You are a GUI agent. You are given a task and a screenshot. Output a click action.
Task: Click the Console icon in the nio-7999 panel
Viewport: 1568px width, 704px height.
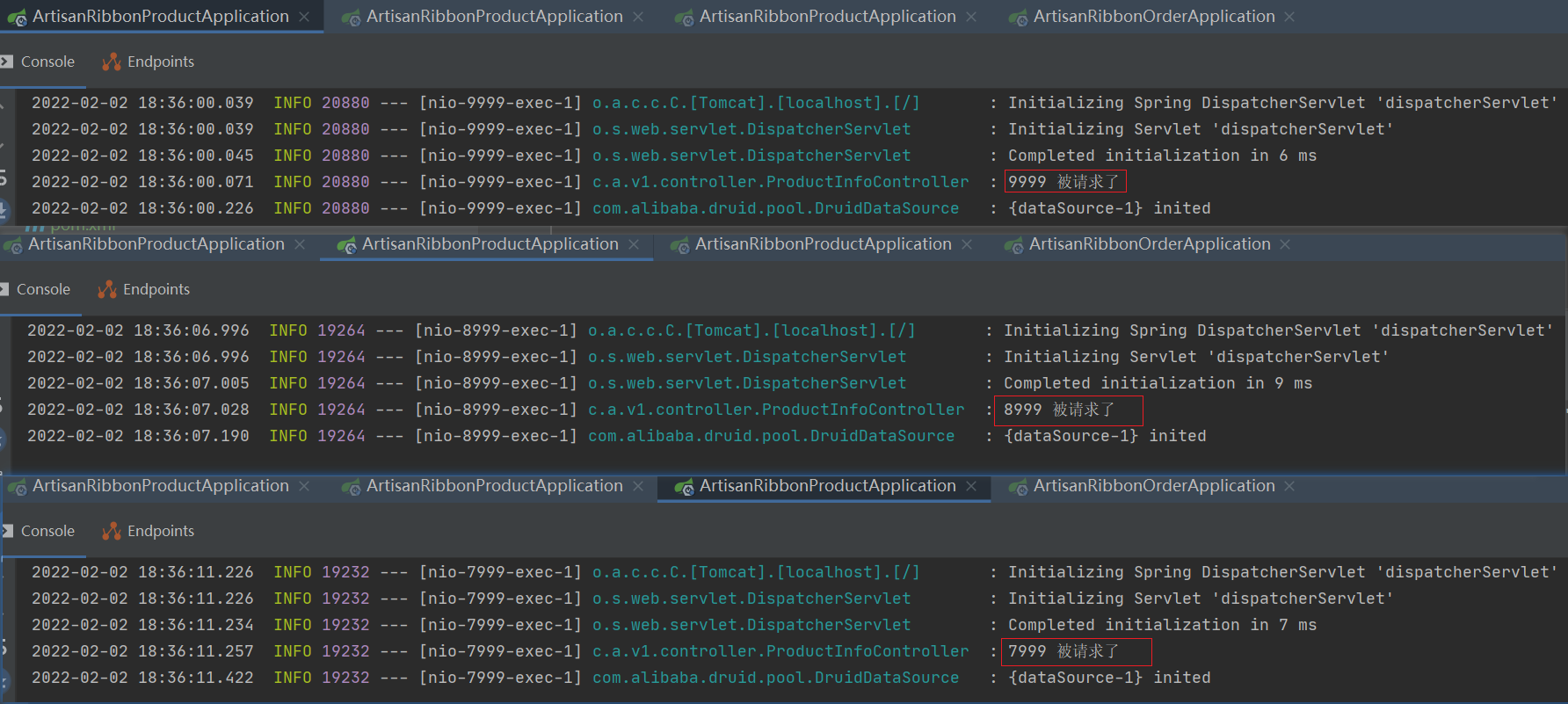click(x=6, y=531)
